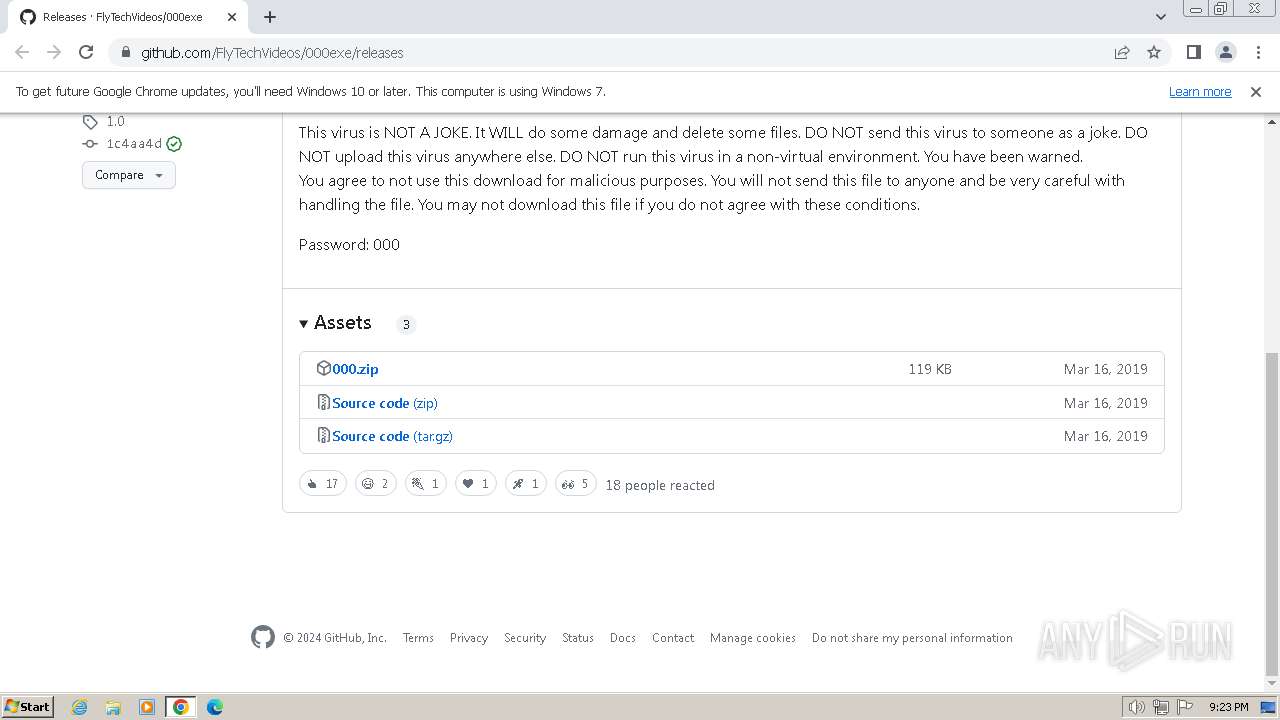The image size is (1280, 720).
Task: Open clock showing 9:23 PM
Action: click(1228, 707)
